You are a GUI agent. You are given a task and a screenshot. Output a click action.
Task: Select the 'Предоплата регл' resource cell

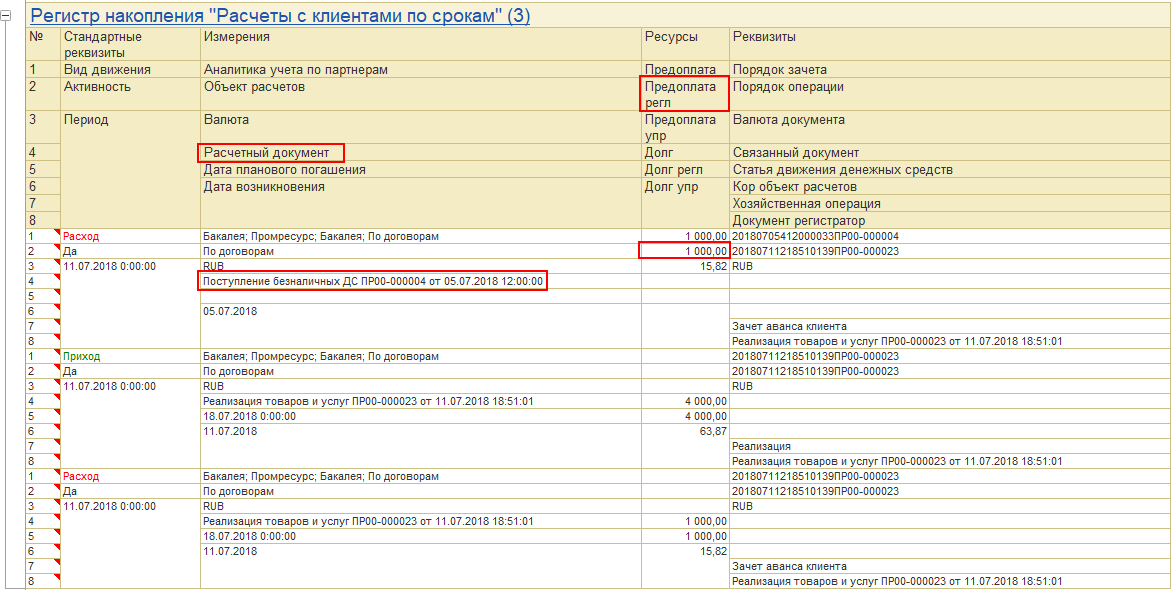(685, 94)
